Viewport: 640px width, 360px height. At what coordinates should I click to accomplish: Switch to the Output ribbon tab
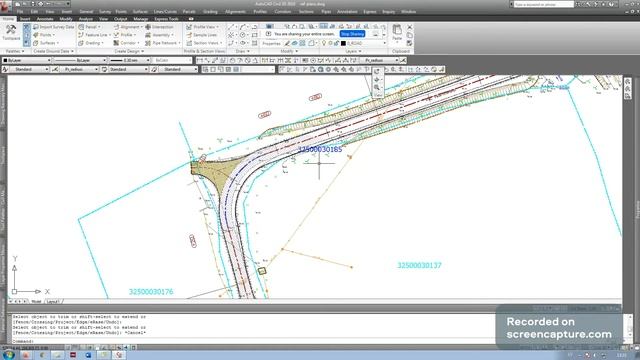pos(120,19)
